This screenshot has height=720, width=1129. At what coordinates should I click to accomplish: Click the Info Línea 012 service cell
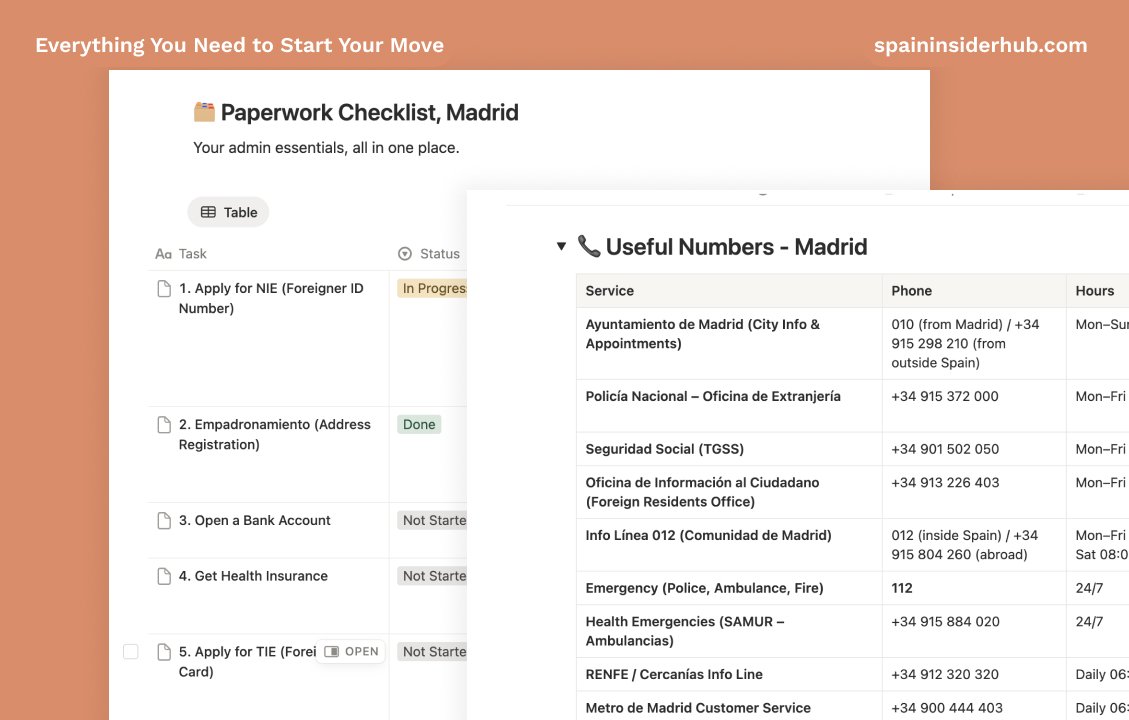click(729, 545)
